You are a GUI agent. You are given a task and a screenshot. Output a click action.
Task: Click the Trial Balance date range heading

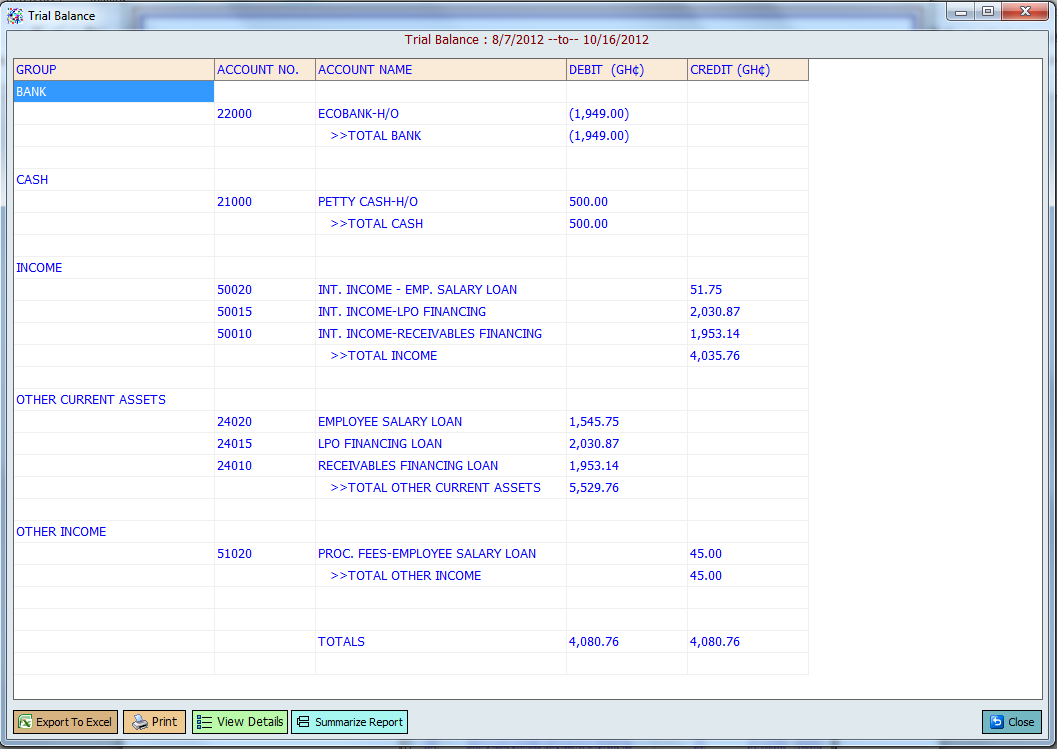tap(526, 40)
